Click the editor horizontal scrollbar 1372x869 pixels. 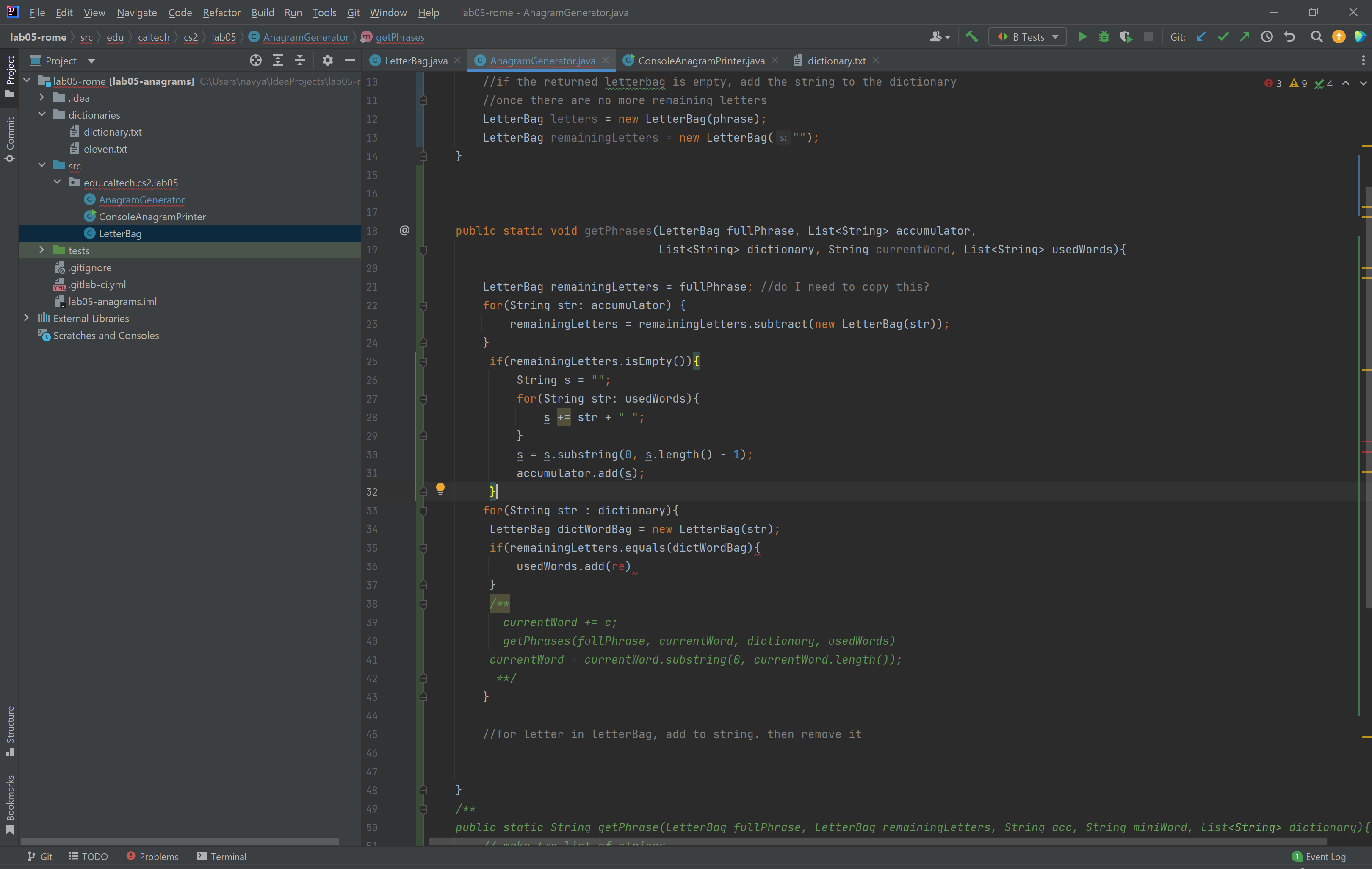tap(877, 841)
